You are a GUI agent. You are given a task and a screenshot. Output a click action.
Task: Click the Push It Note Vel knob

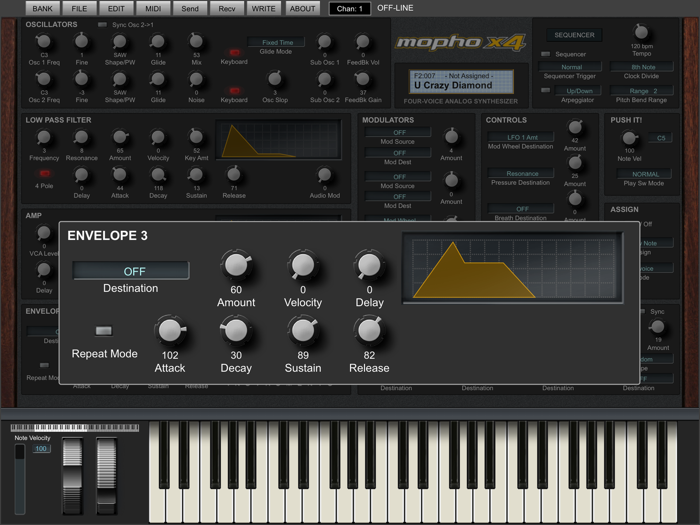pos(629,138)
